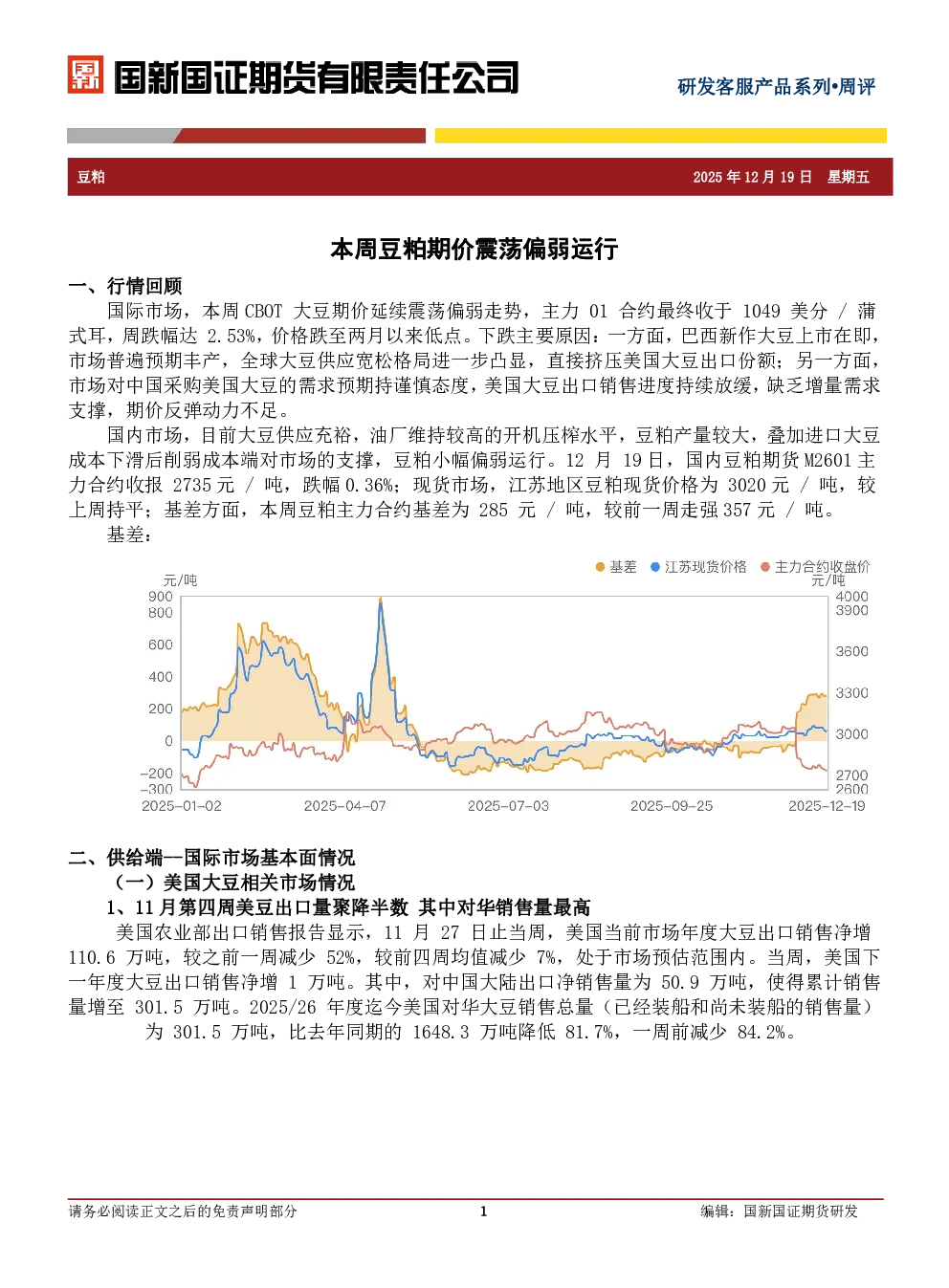Click the date 2025年12月19日 in banner
Viewport: 949px width, 1288px height.
pyautogui.click(x=752, y=177)
